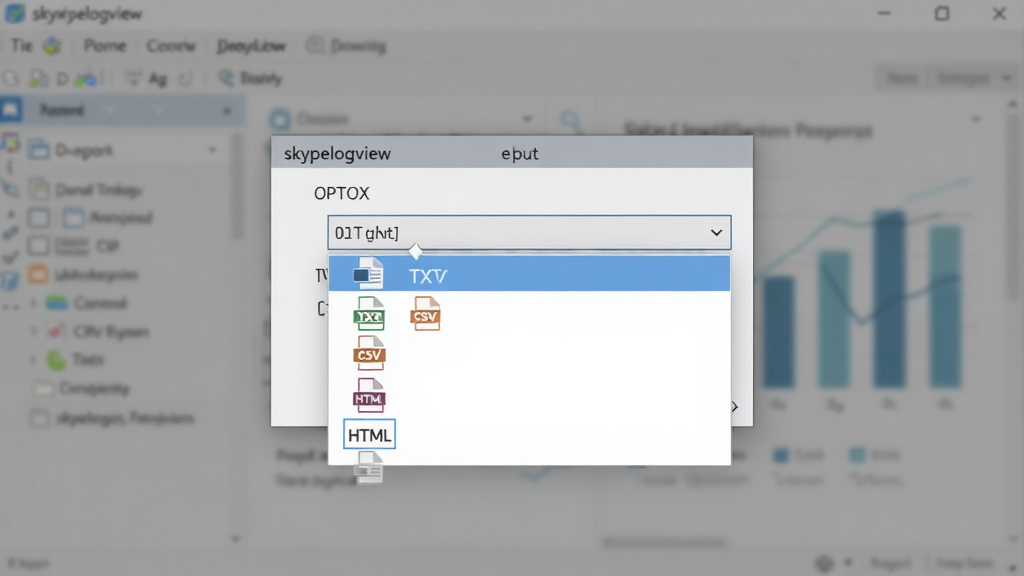1024x576 pixels.
Task: Click the horizontal scrollbar under the chart
Action: 664,542
